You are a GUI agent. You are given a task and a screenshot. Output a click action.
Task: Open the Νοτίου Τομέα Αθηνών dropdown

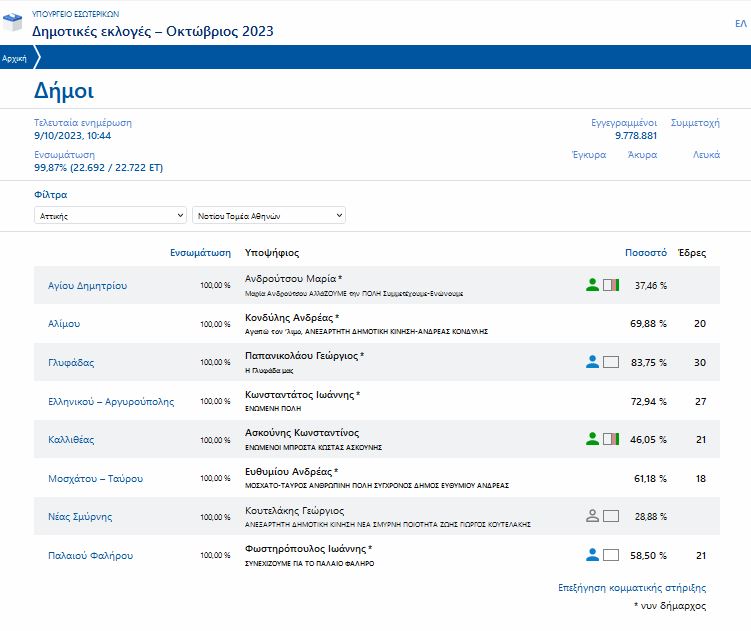pyautogui.click(x=268, y=215)
